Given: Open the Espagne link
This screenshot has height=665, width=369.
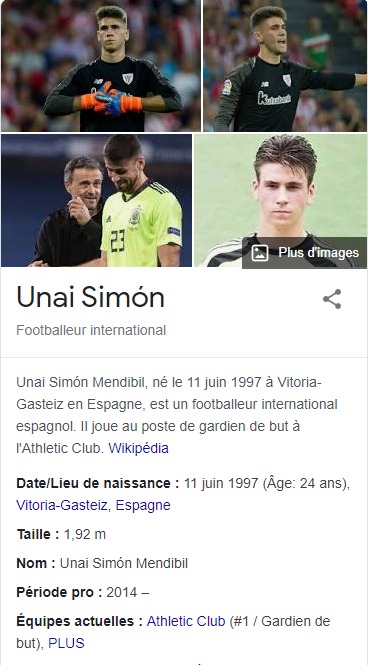Looking at the screenshot, I should click(x=143, y=505).
